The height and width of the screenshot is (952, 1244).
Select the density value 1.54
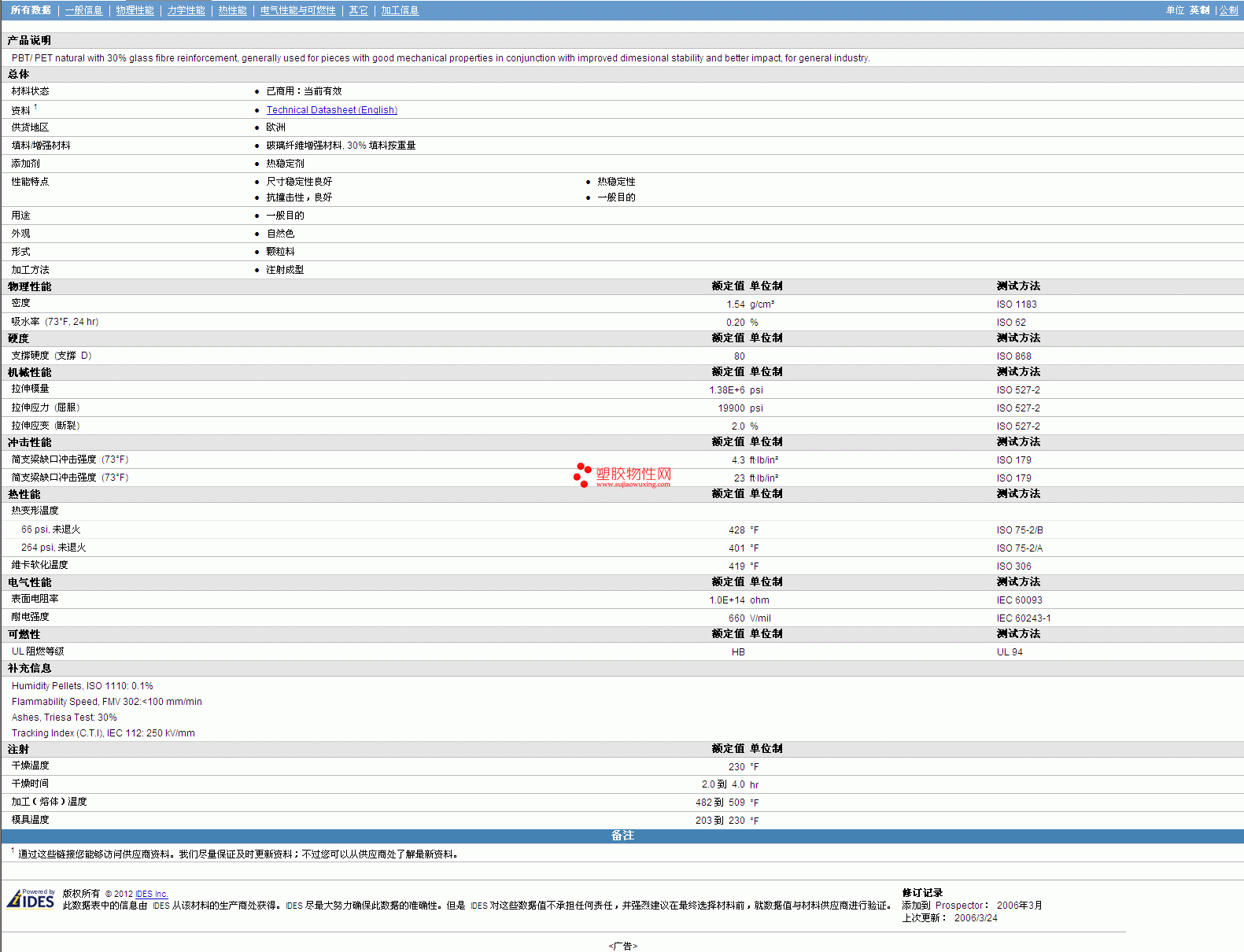(736, 304)
